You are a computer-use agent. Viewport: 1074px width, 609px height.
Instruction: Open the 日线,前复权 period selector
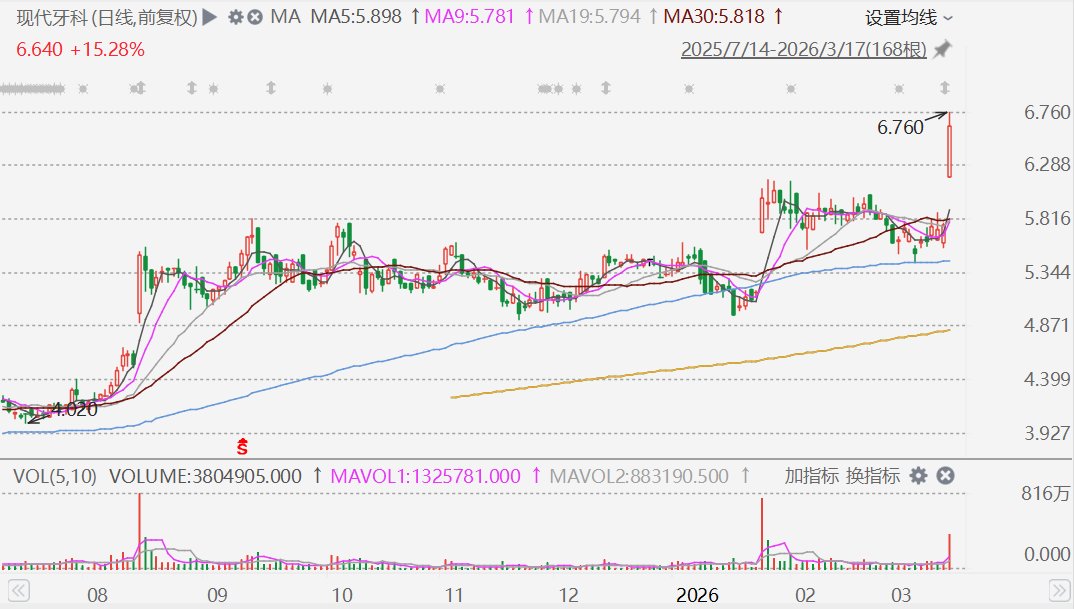click(x=147, y=17)
